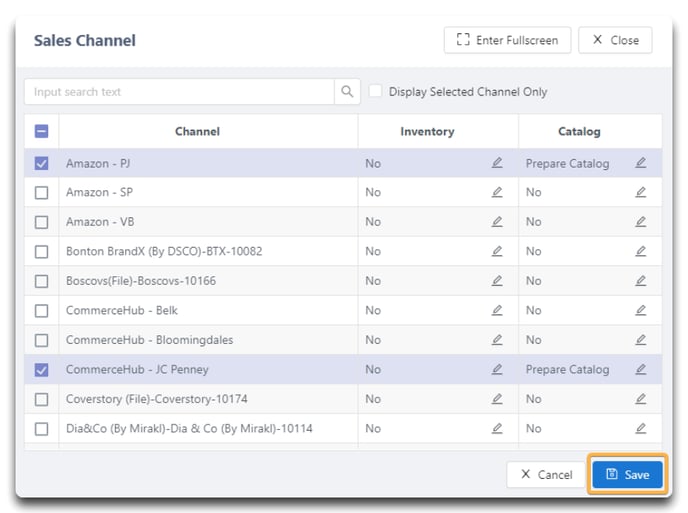Click Bonton BrandX (By DSCO)-BTX-10082 name
This screenshot has height=513, width=688.
[x=164, y=251]
